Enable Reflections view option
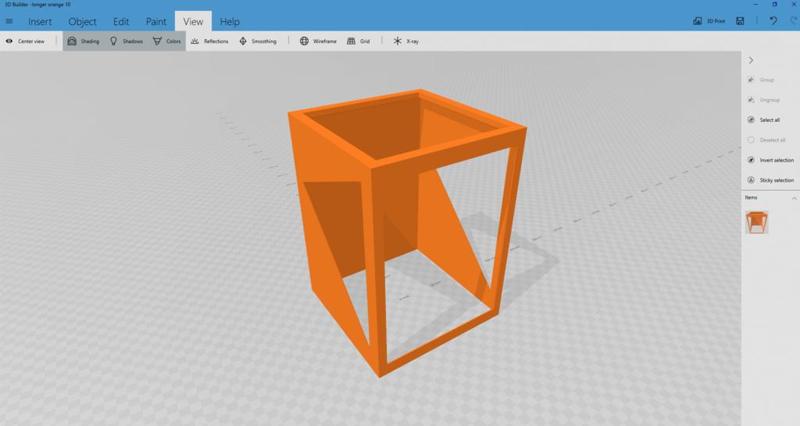Screen dimensions: 800x426 point(210,41)
